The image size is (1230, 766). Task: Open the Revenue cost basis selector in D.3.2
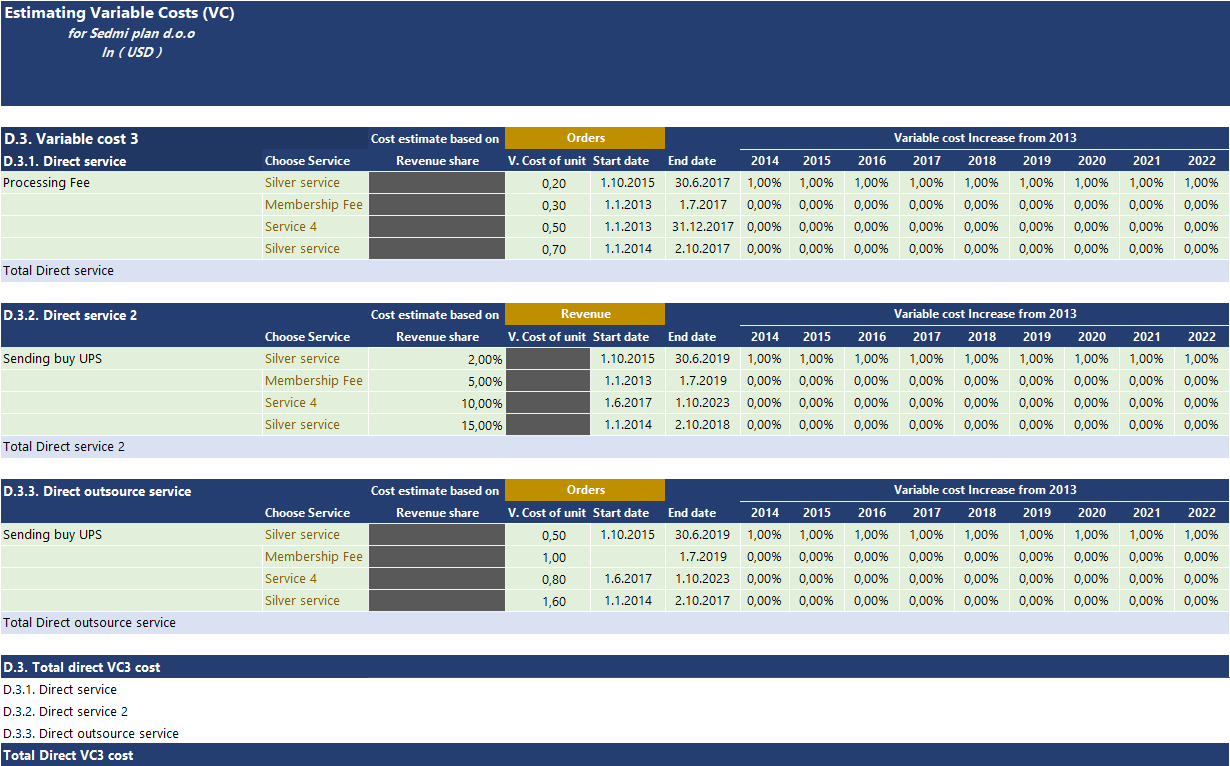pos(585,314)
